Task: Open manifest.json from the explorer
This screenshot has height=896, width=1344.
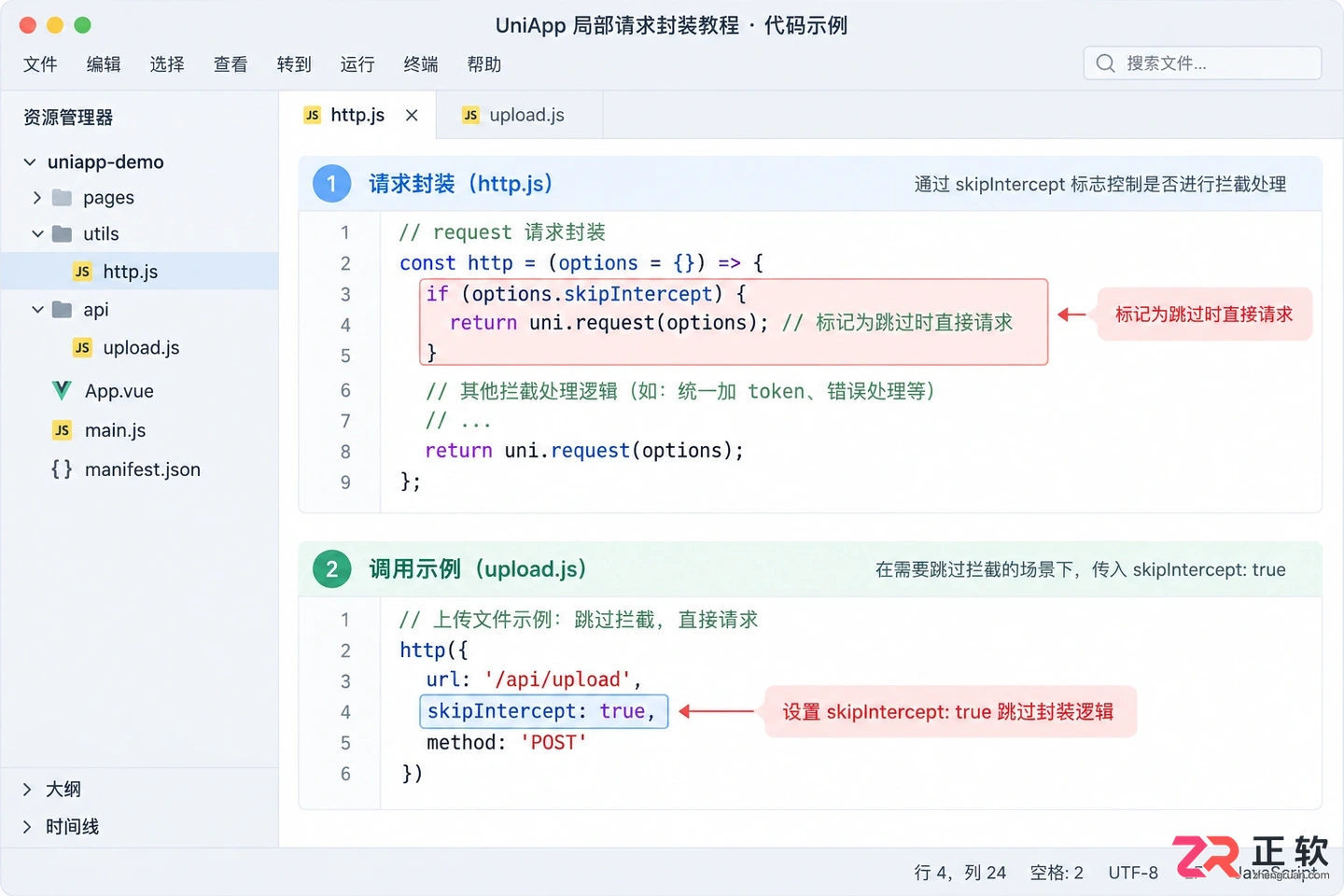Action: pos(143,469)
